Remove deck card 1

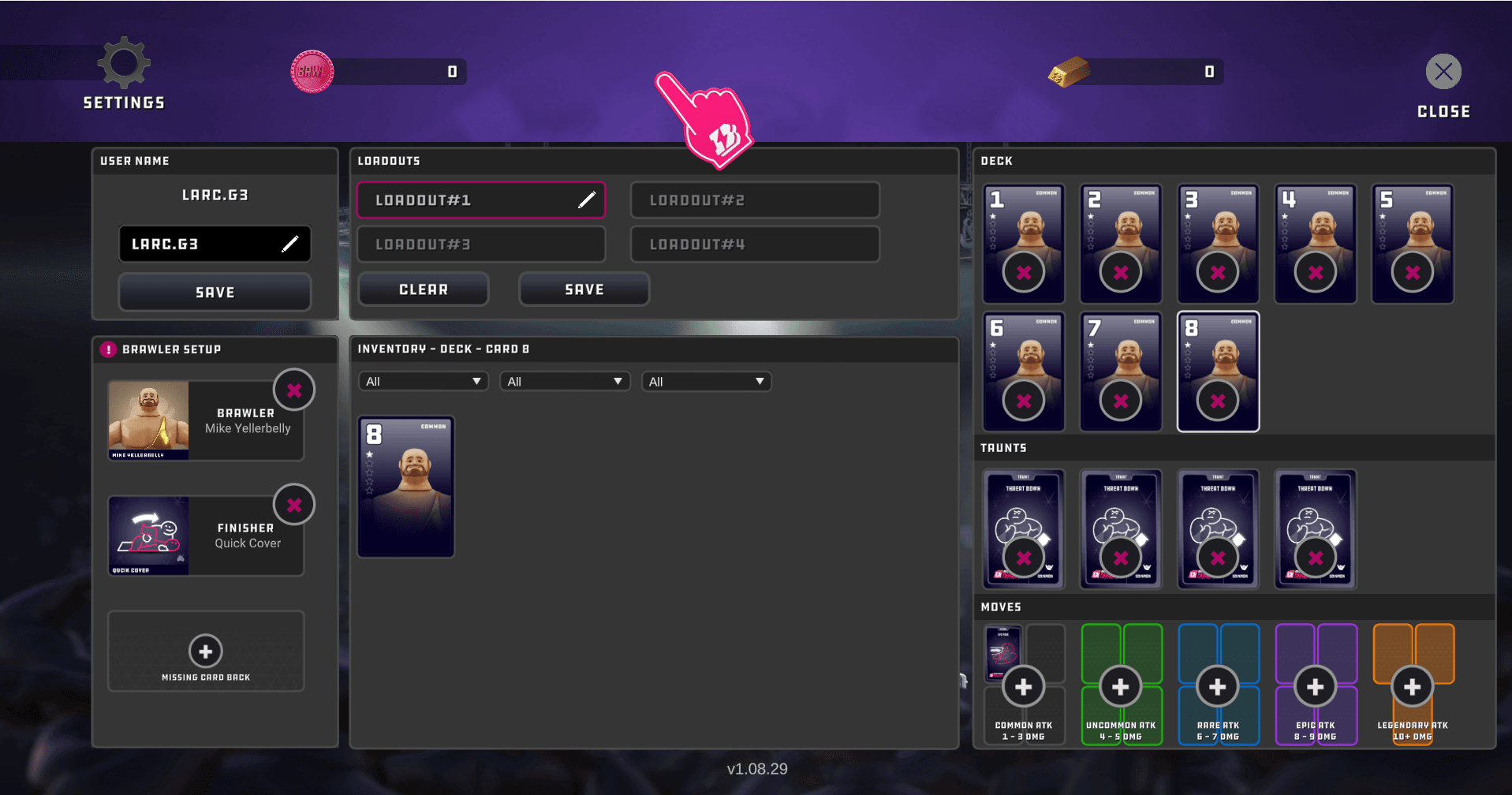[x=1023, y=273]
